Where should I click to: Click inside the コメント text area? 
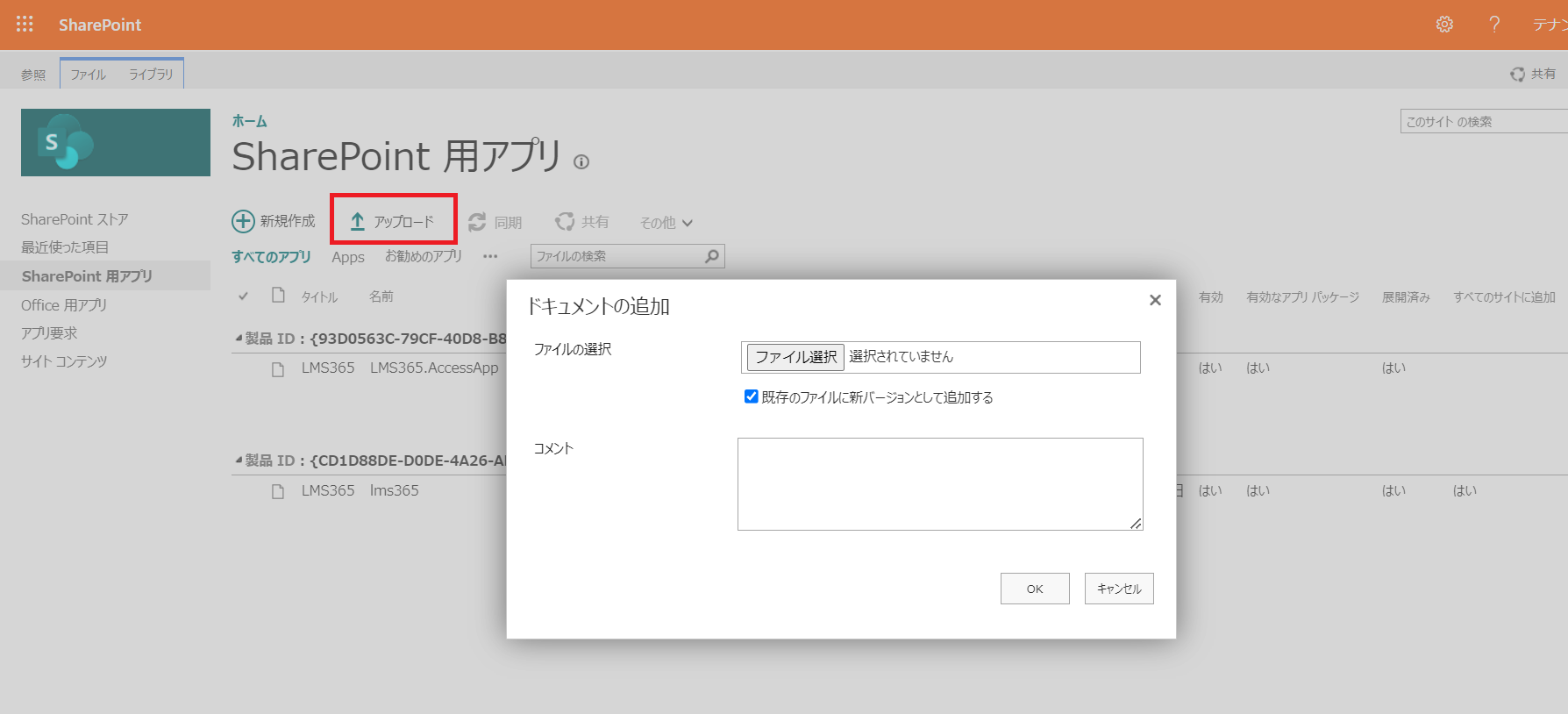tap(940, 484)
